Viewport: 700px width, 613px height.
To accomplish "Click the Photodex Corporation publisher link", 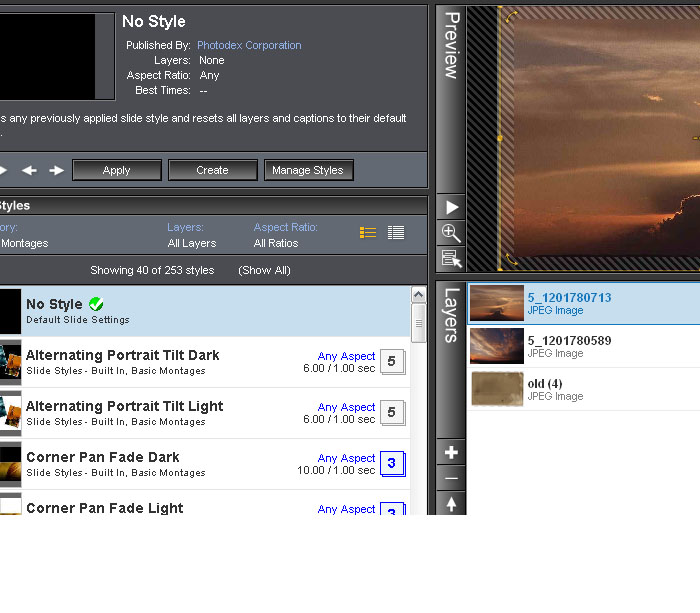I will click(249, 45).
